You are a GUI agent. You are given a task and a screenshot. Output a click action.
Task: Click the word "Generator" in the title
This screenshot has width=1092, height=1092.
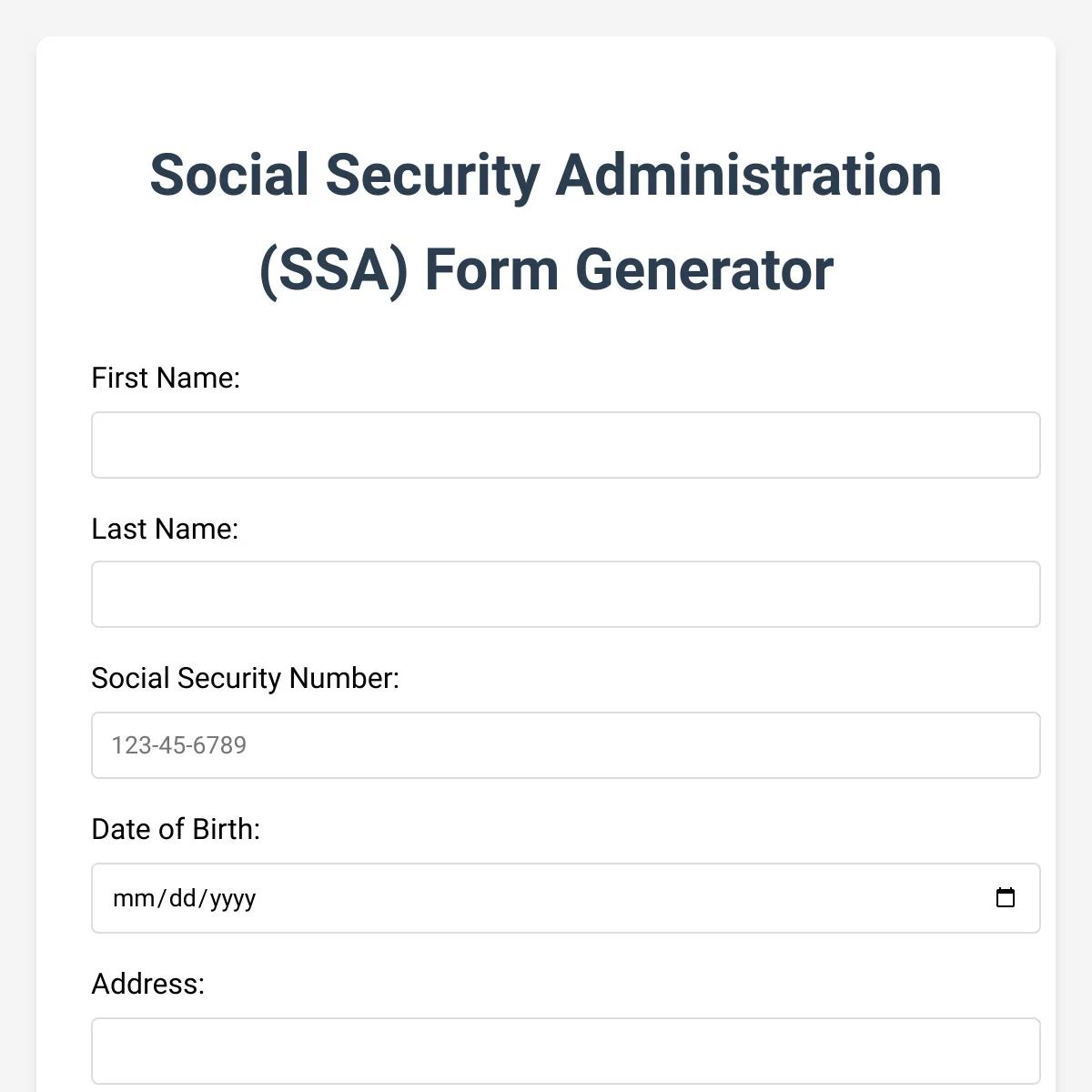click(x=703, y=269)
